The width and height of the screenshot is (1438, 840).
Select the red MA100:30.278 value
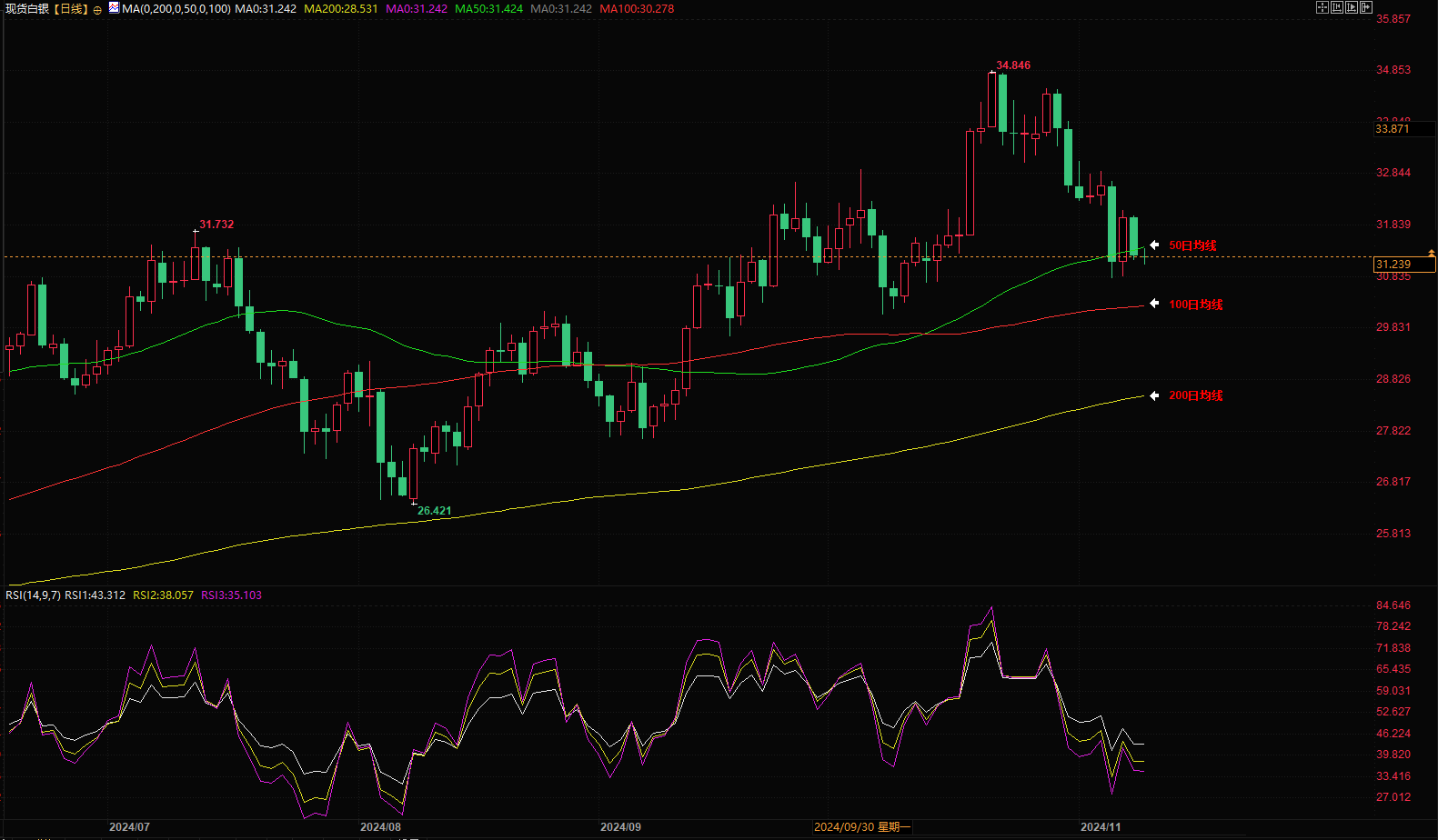[x=638, y=8]
